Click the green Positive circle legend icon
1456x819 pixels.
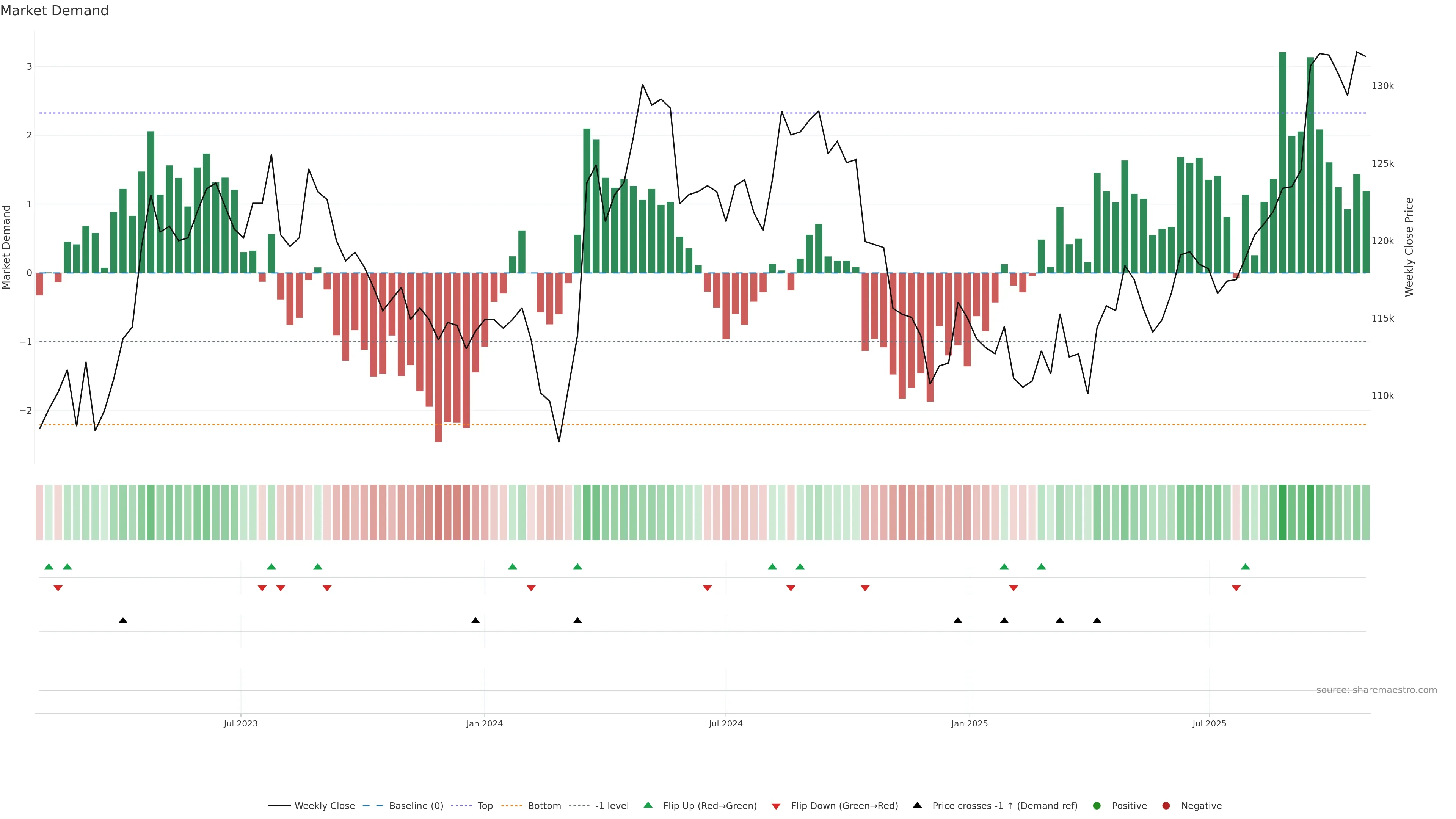point(1097,805)
